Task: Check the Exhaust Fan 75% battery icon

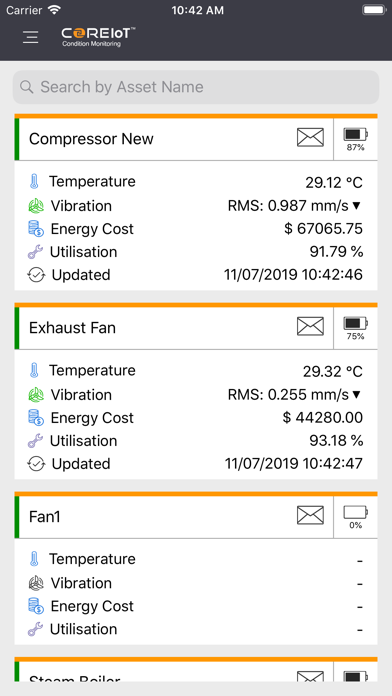Action: tap(356, 328)
